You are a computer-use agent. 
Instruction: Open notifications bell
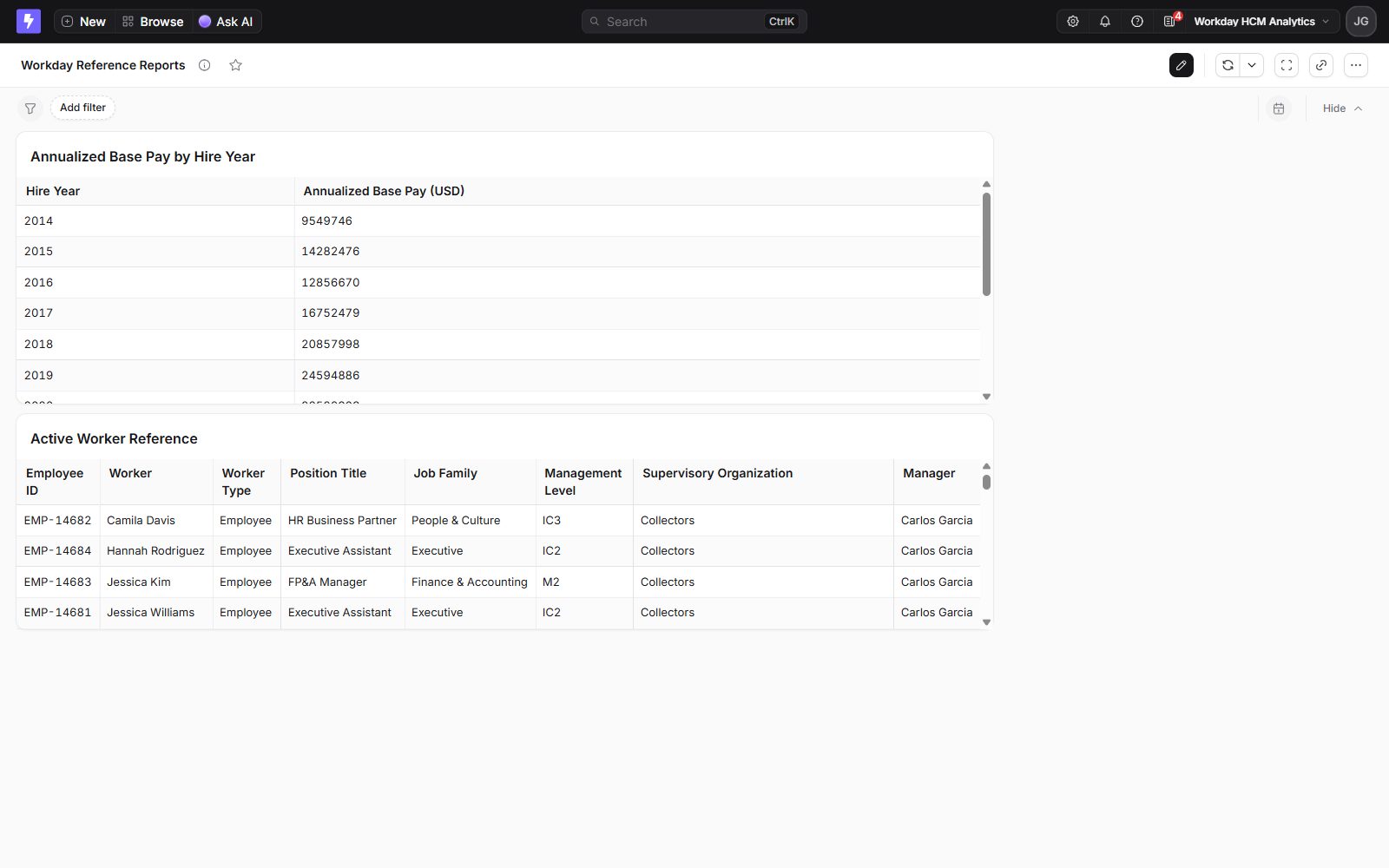pyautogui.click(x=1105, y=22)
